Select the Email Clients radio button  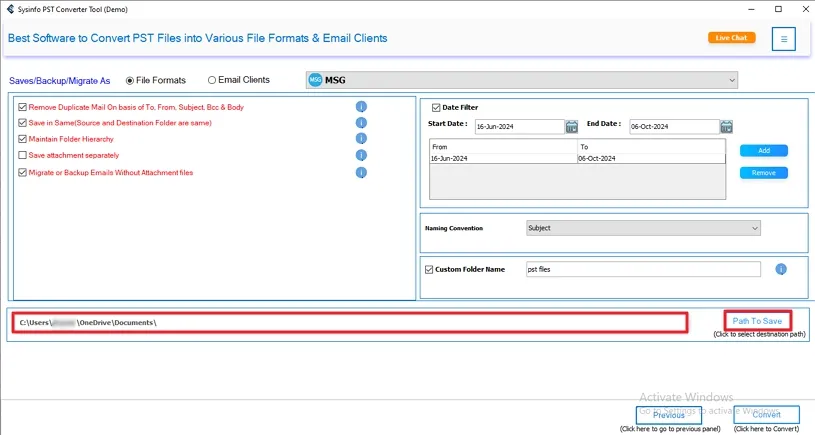tap(212, 80)
